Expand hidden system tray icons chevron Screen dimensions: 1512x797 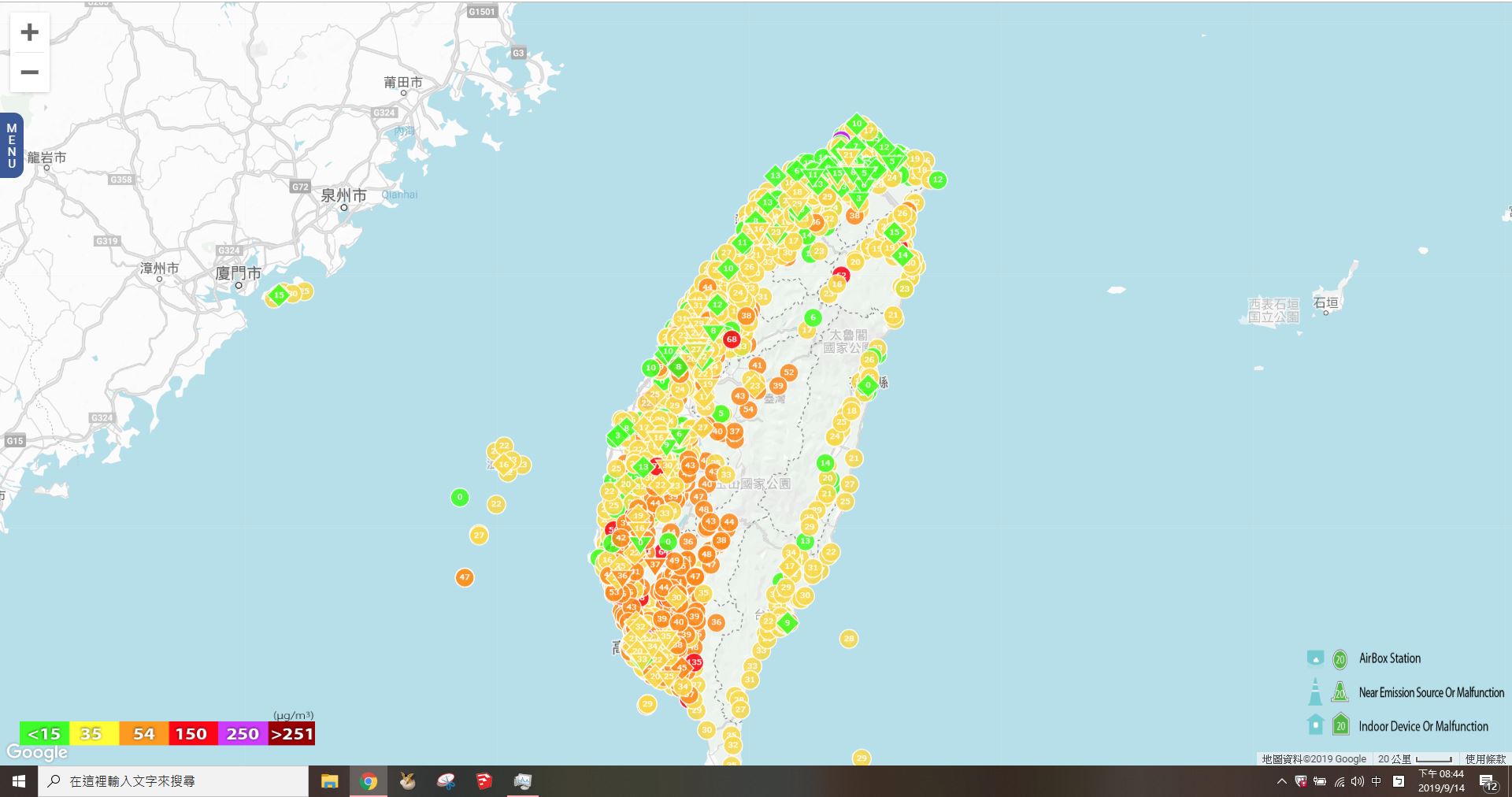(x=1281, y=781)
